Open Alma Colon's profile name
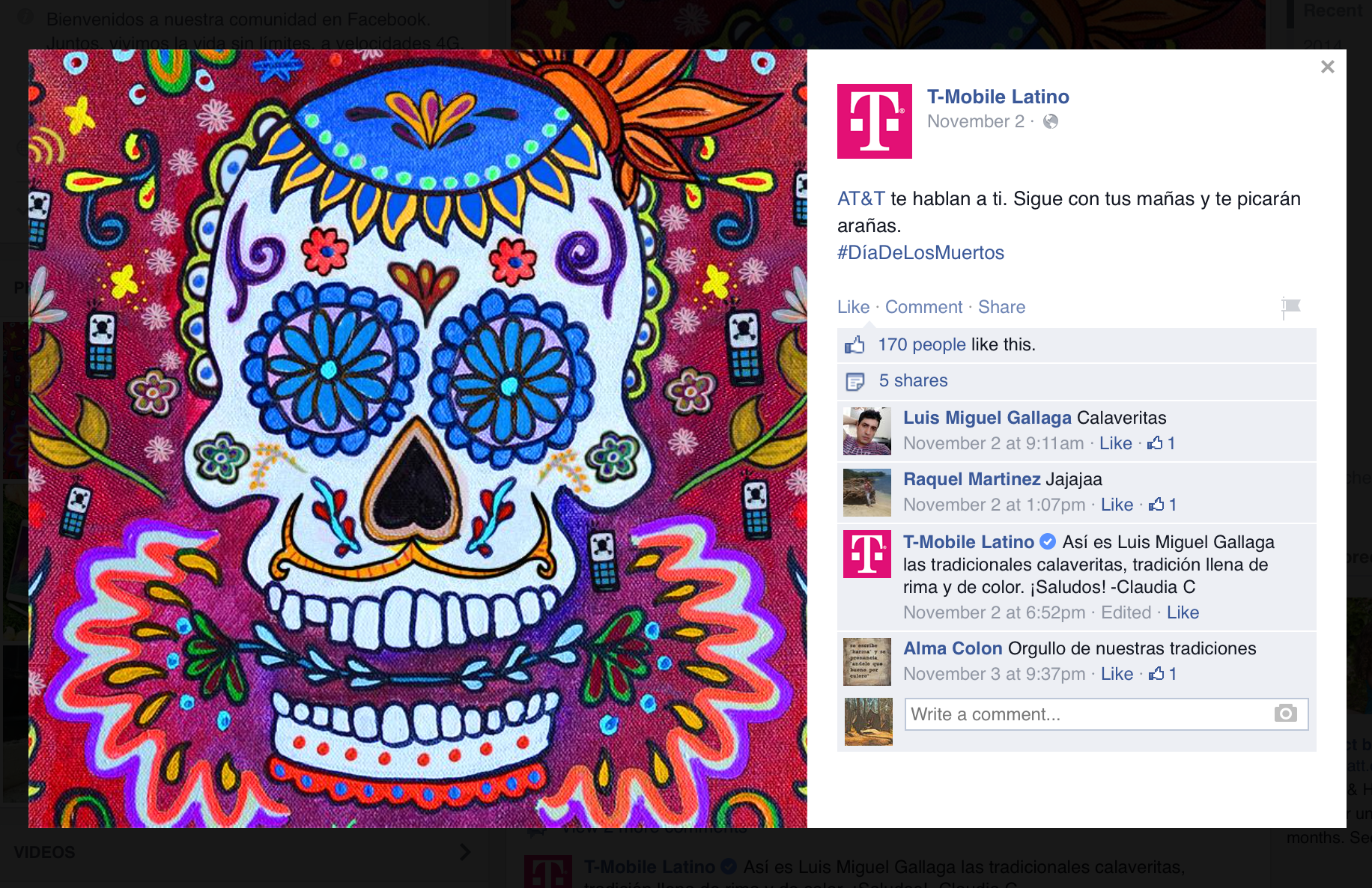Image resolution: width=1372 pixels, height=888 pixels. click(953, 648)
